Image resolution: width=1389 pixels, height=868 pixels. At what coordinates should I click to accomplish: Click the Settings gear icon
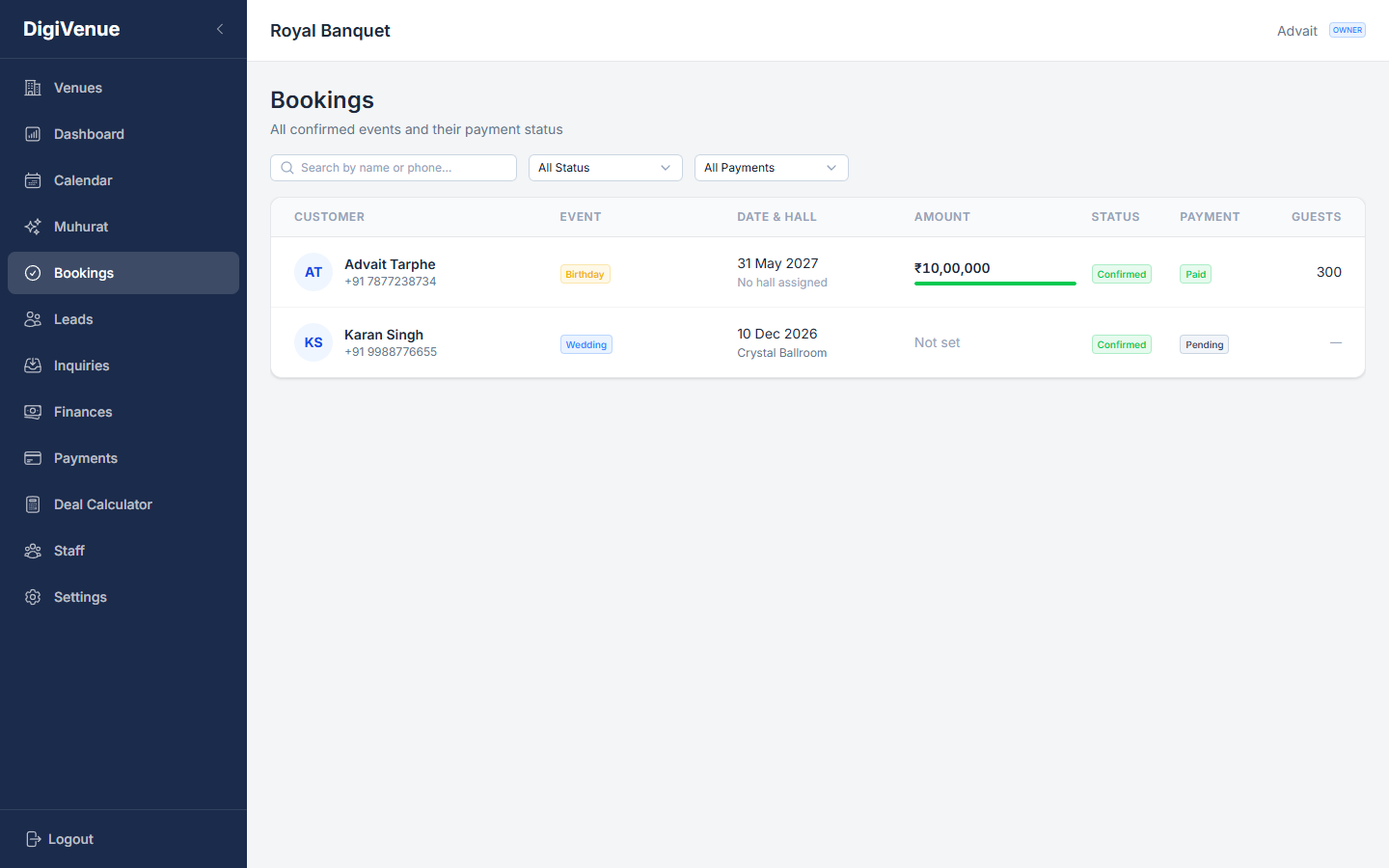(33, 597)
